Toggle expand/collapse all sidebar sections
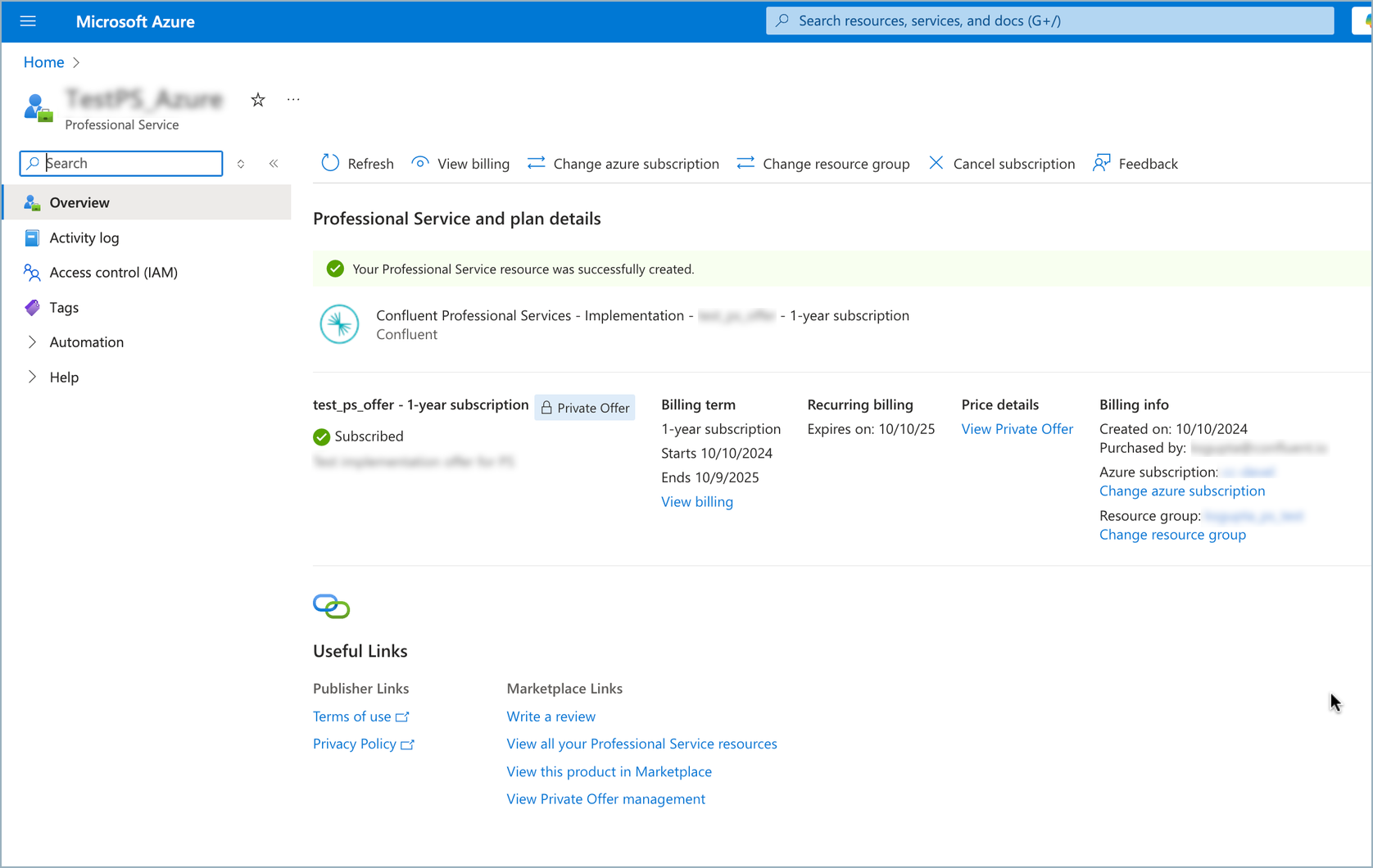This screenshot has width=1373, height=868. [241, 164]
